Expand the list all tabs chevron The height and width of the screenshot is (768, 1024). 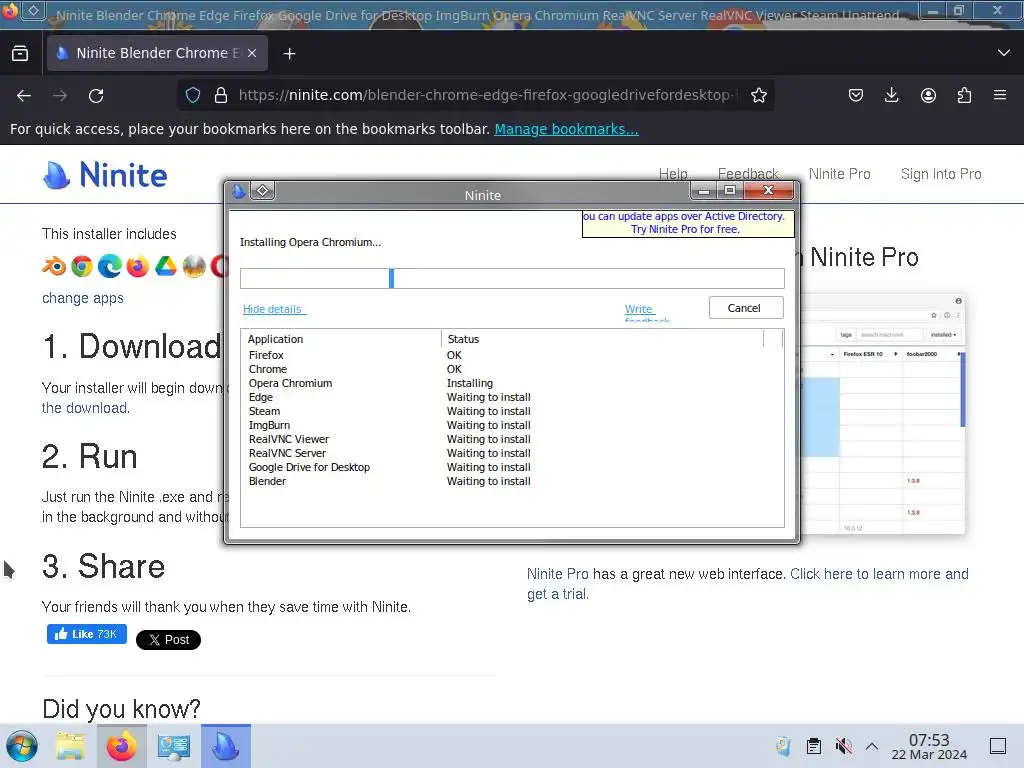tap(1004, 53)
